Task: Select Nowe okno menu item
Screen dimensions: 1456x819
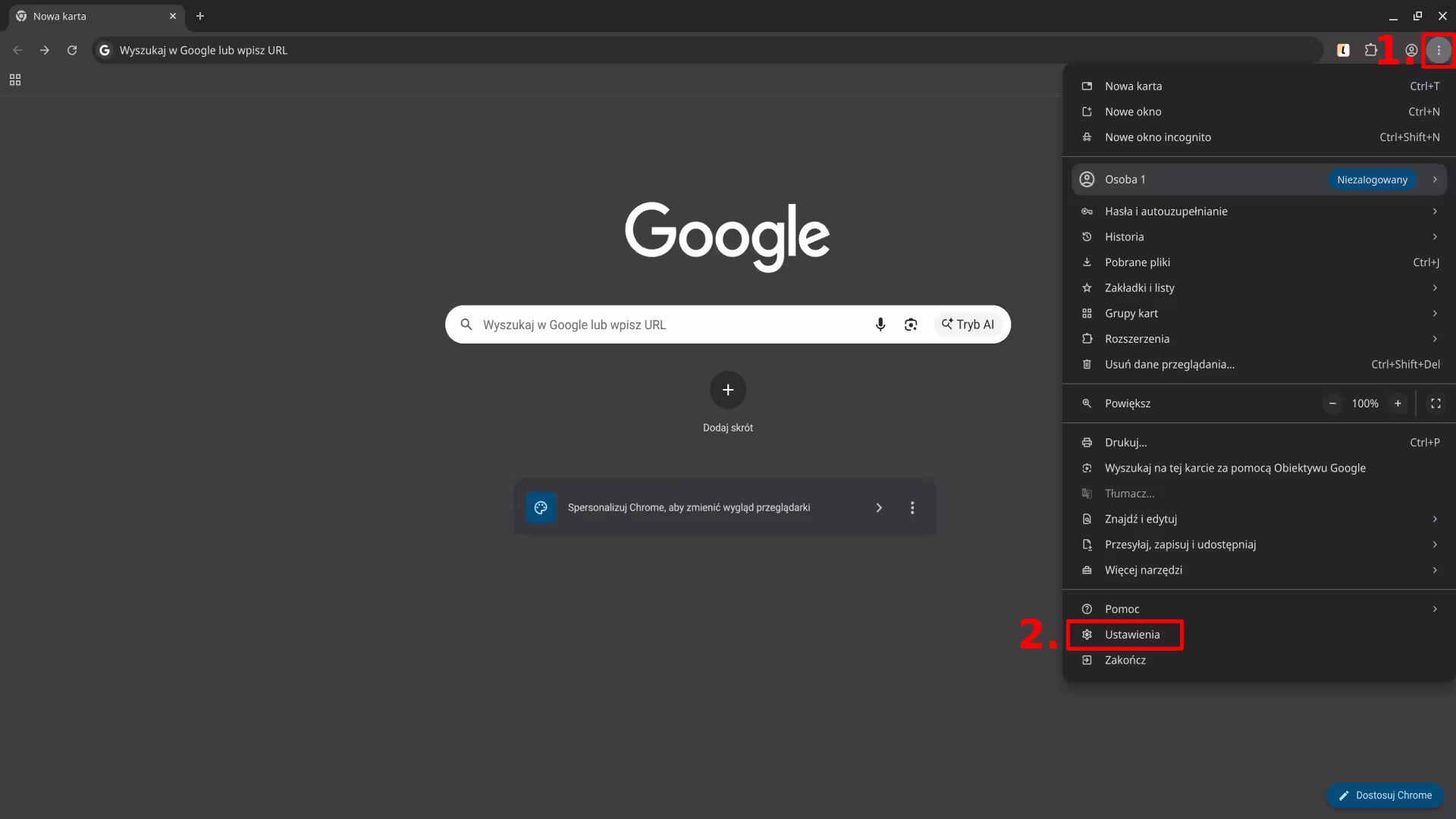Action: [x=1259, y=111]
